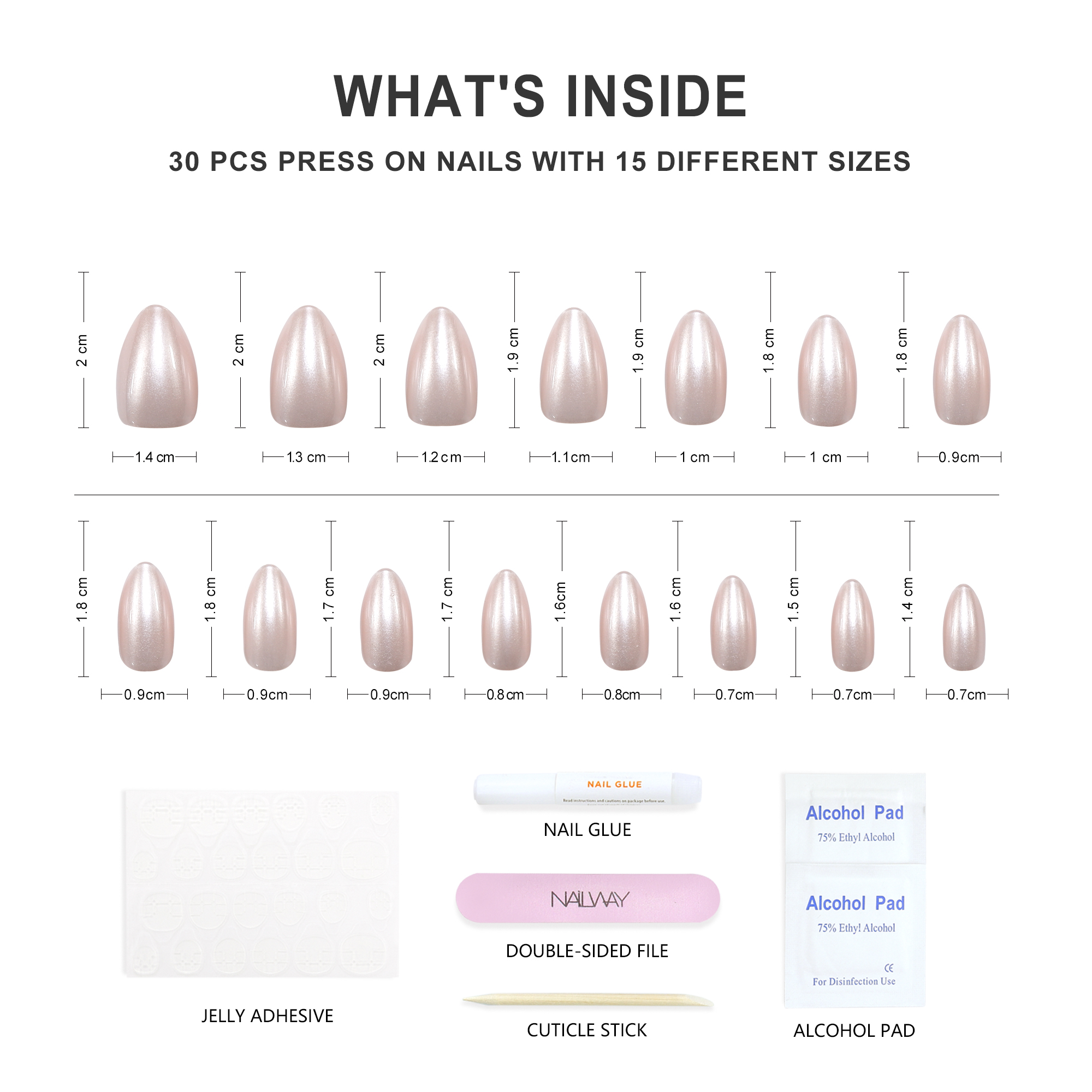
Task: Click the wooden cuticle stick
Action: coord(588,1001)
